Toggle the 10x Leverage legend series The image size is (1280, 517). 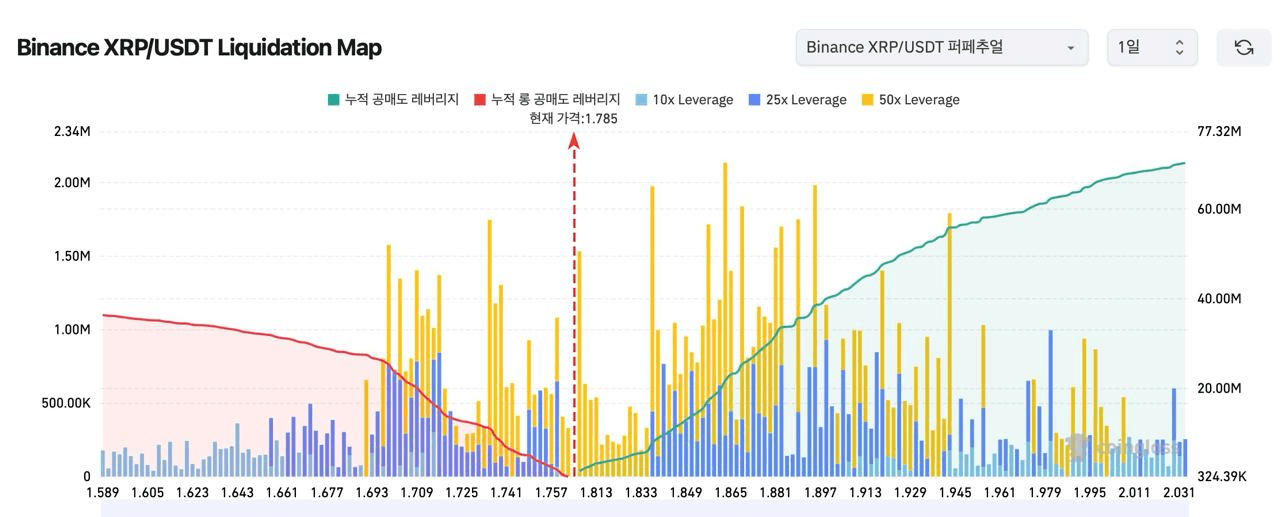click(692, 100)
